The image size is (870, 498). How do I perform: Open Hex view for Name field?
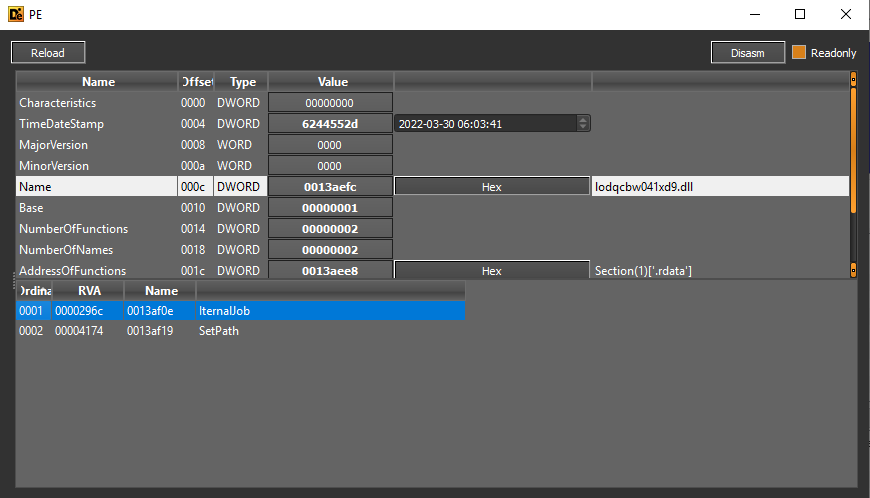(492, 187)
